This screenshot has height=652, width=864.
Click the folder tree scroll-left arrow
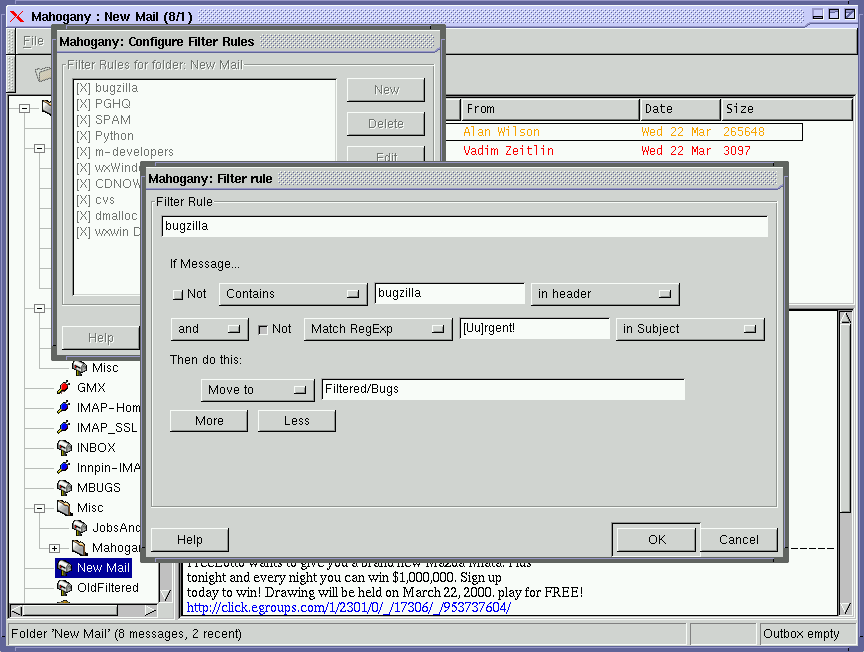[x=17, y=610]
